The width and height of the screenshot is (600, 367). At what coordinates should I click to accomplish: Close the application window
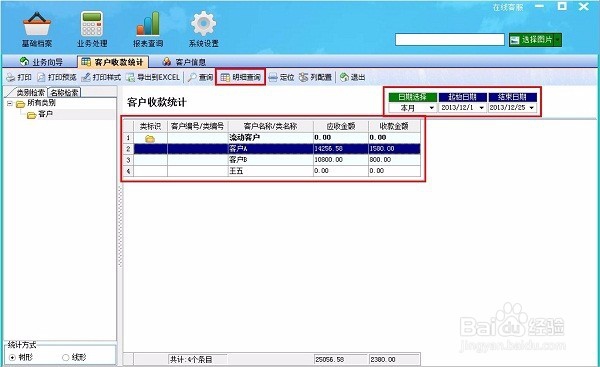pyautogui.click(x=584, y=6)
